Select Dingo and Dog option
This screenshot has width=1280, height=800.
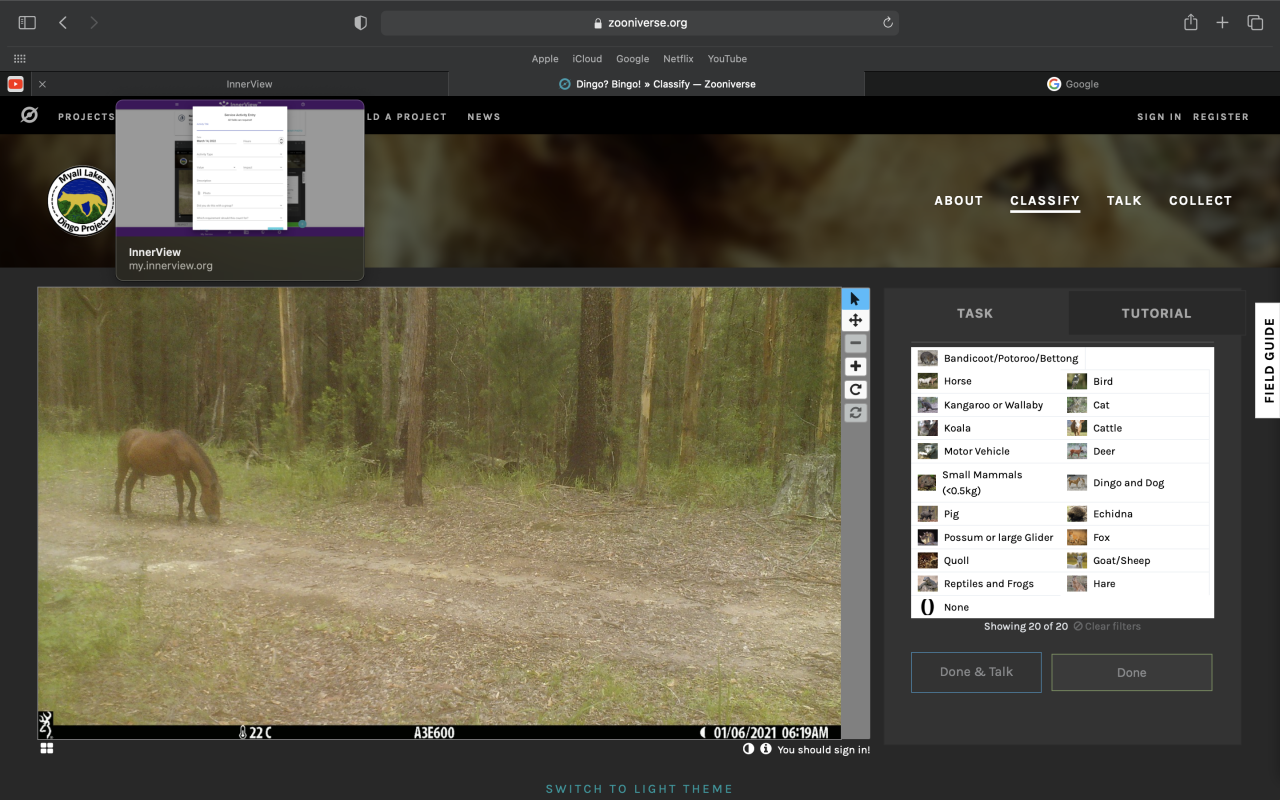1128,483
